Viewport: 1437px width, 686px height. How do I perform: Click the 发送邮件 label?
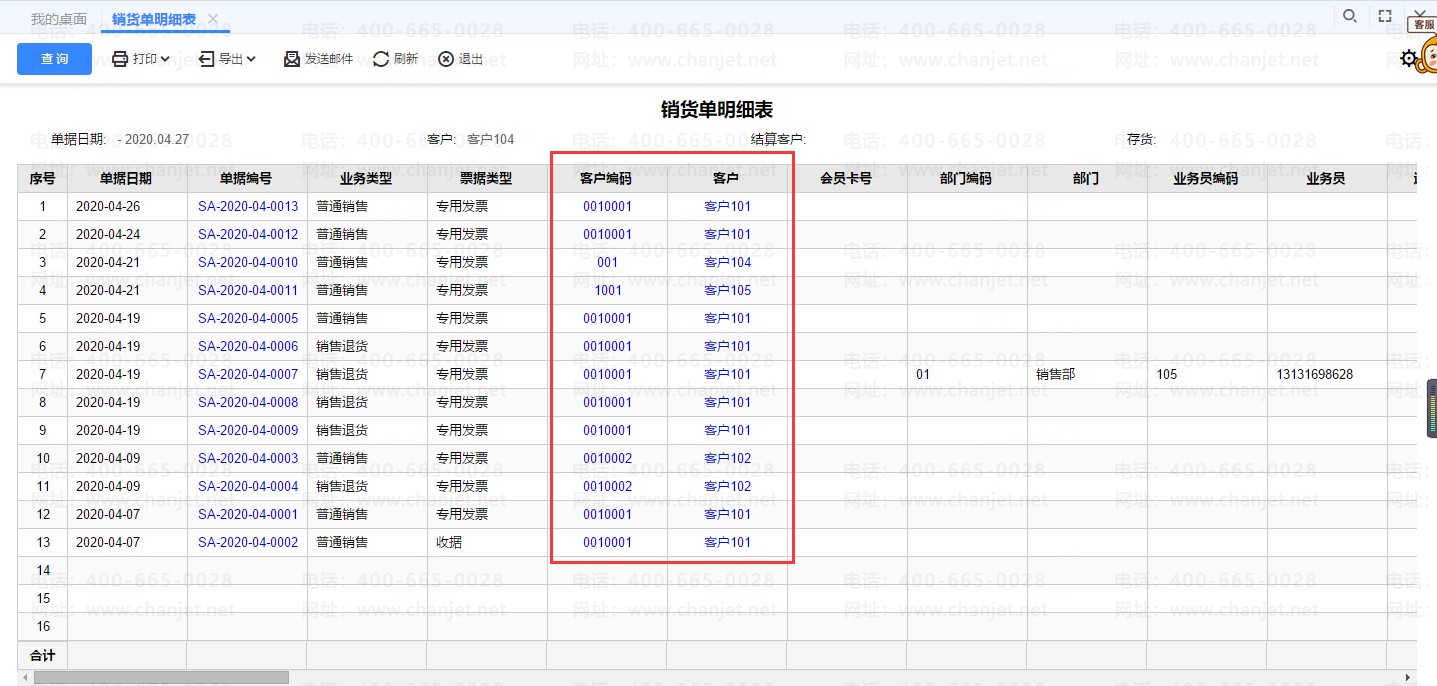[329, 59]
